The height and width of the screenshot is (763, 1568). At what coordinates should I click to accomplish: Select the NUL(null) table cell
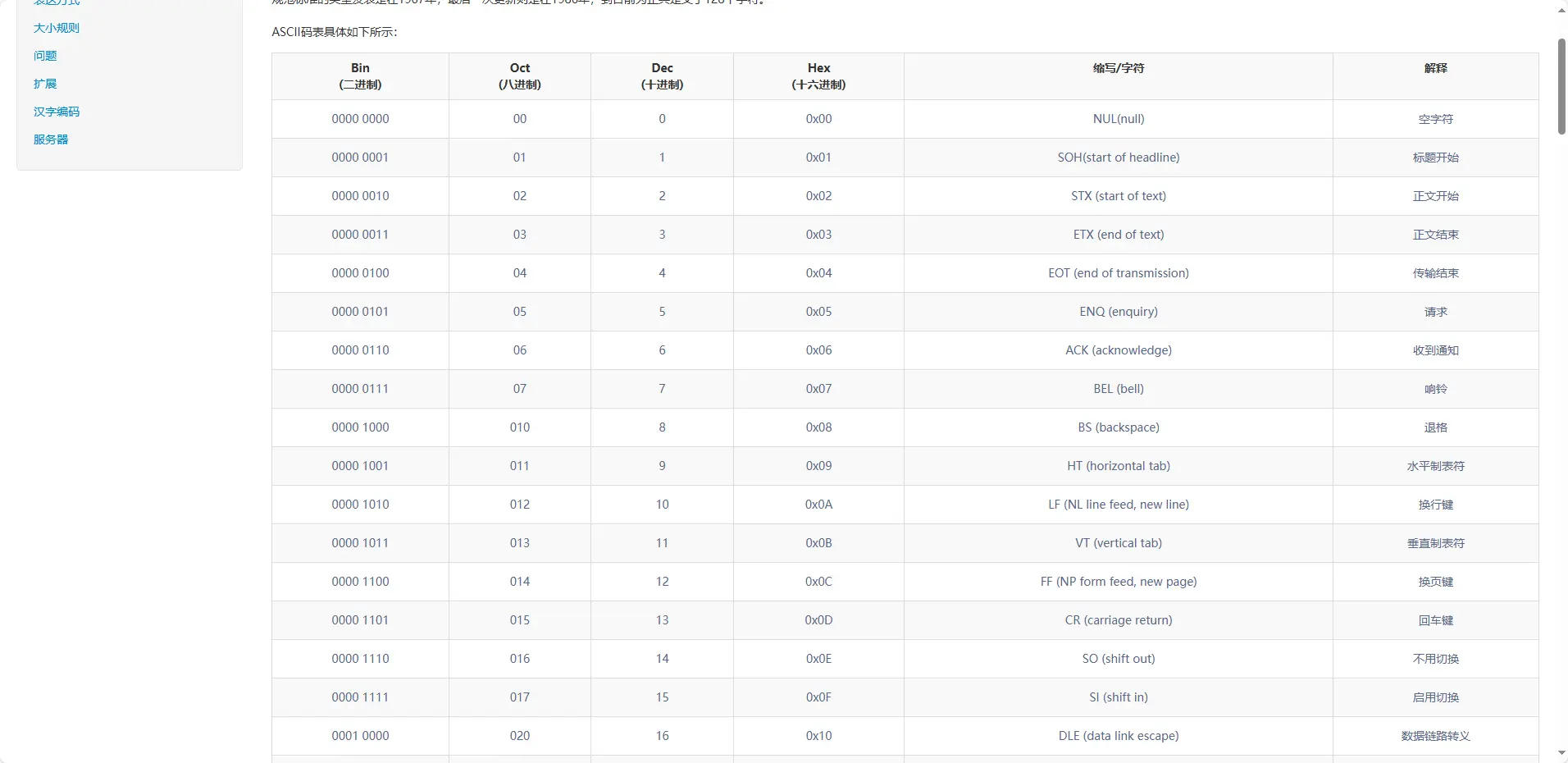click(1118, 119)
